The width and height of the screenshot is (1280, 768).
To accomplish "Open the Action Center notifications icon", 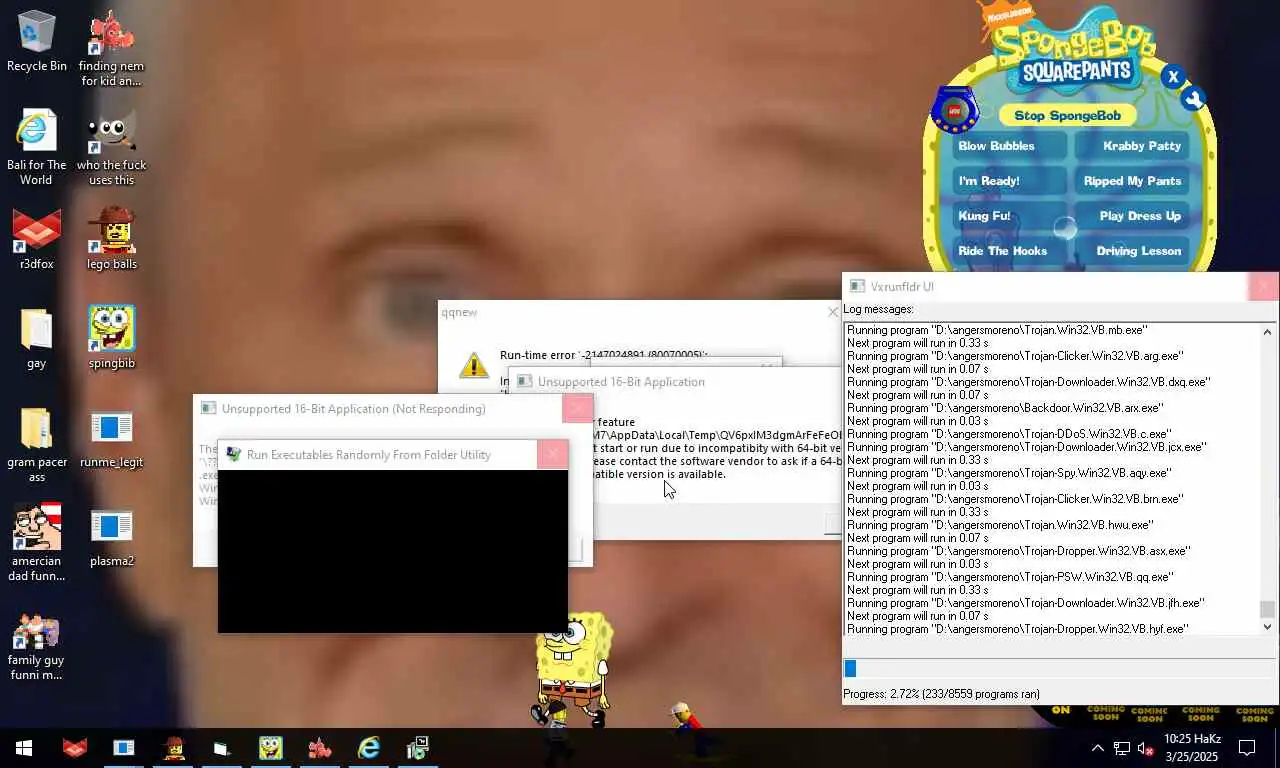I will click(x=1247, y=748).
